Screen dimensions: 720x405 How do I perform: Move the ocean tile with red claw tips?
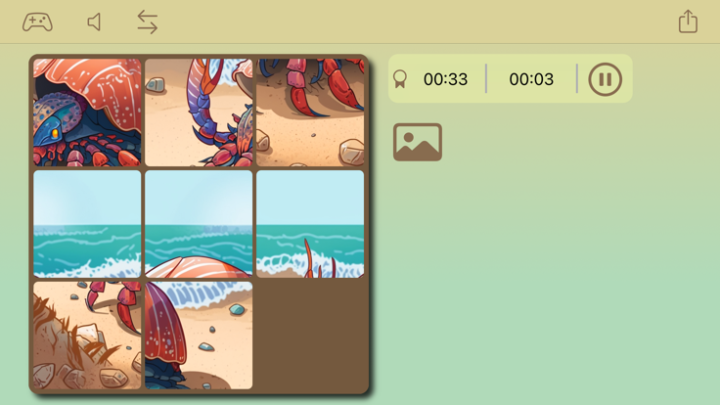click(x=310, y=224)
